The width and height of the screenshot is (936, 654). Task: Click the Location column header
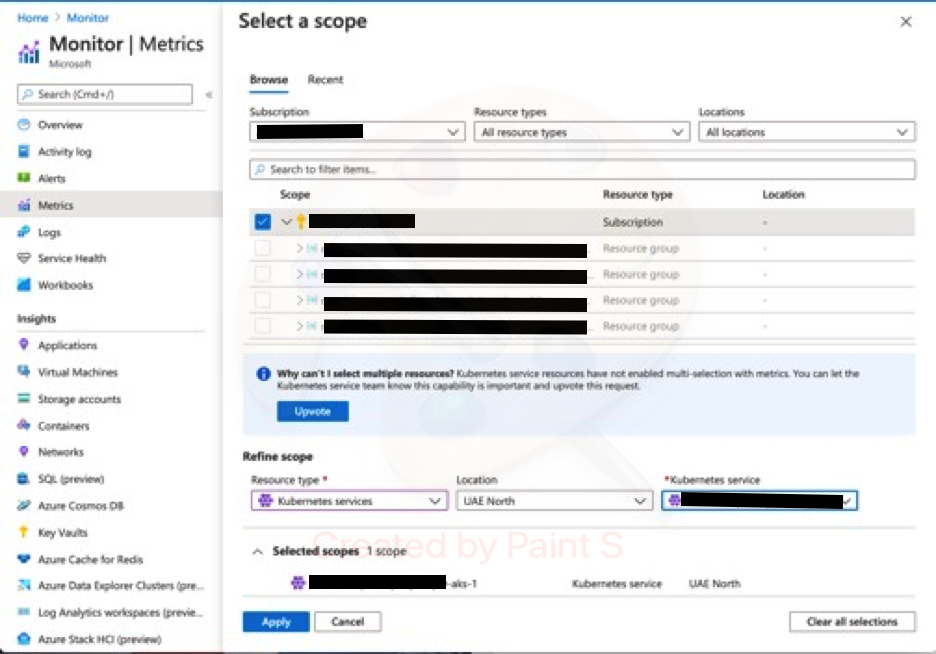tap(783, 195)
